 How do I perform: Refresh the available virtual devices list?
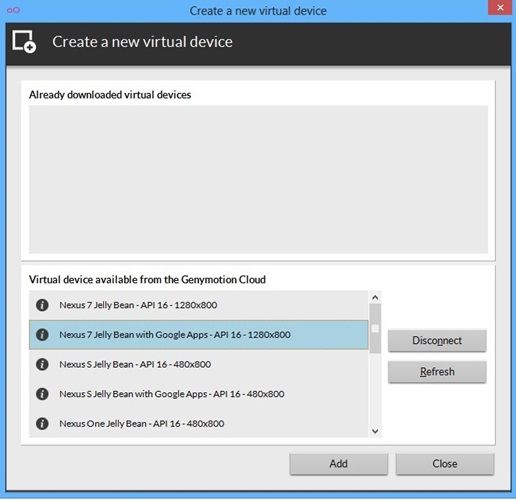[437, 372]
